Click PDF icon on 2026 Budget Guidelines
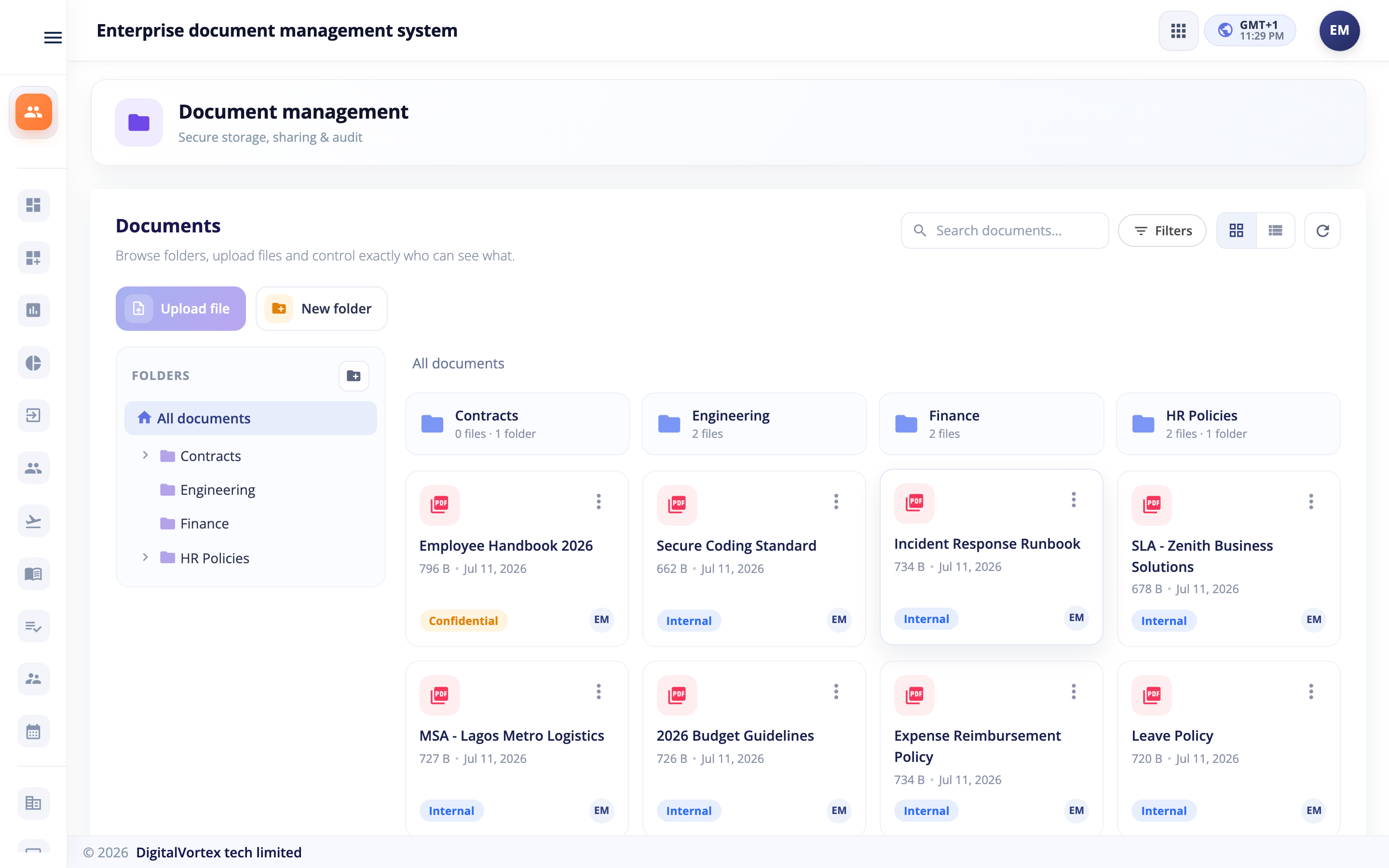The width and height of the screenshot is (1389, 868). [677, 694]
